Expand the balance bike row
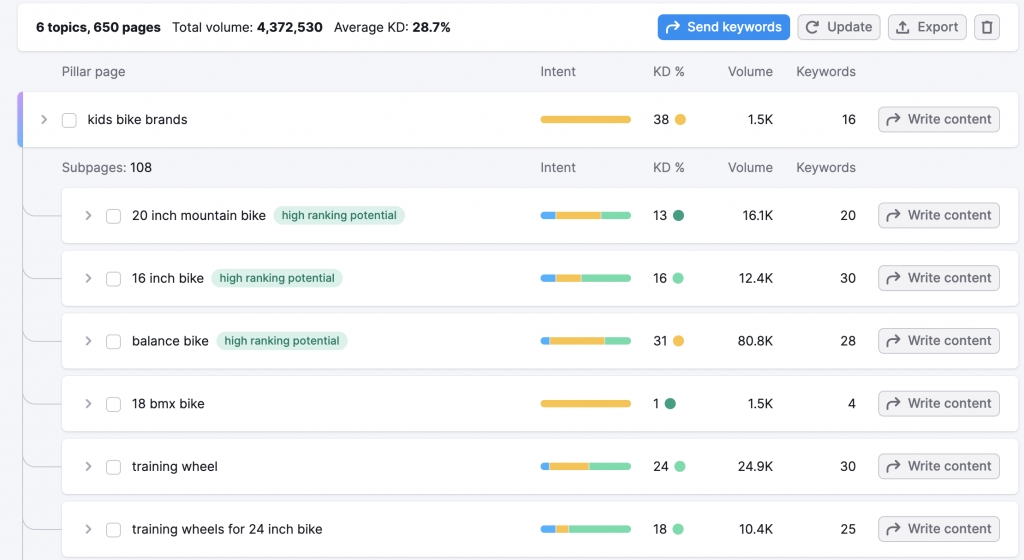This screenshot has height=560, width=1024. [88, 341]
